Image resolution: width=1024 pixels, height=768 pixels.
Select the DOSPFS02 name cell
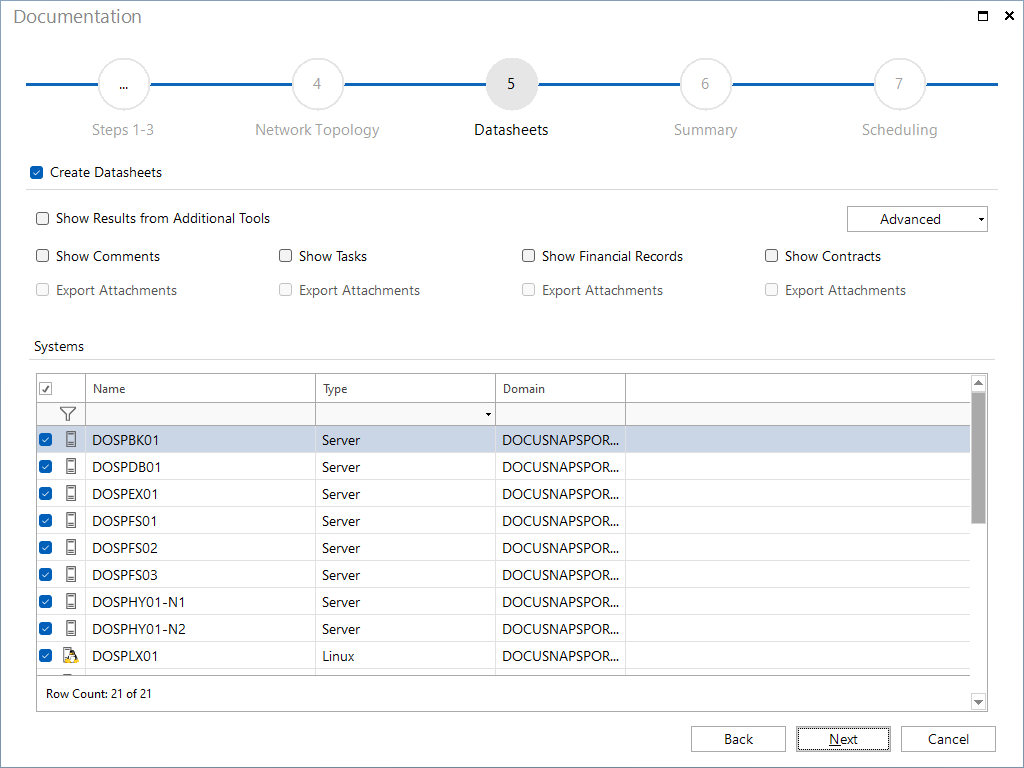point(200,548)
